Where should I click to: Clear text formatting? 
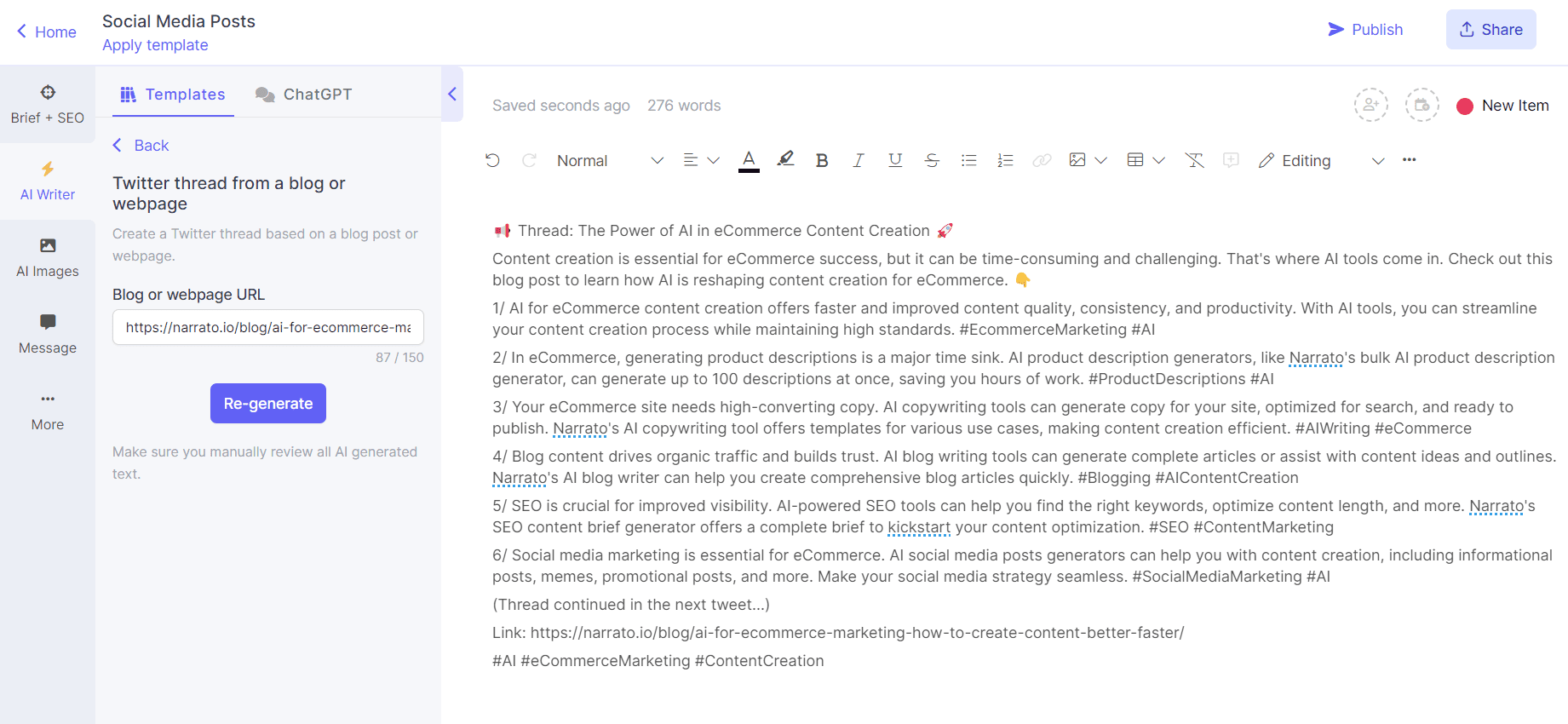(x=1195, y=160)
